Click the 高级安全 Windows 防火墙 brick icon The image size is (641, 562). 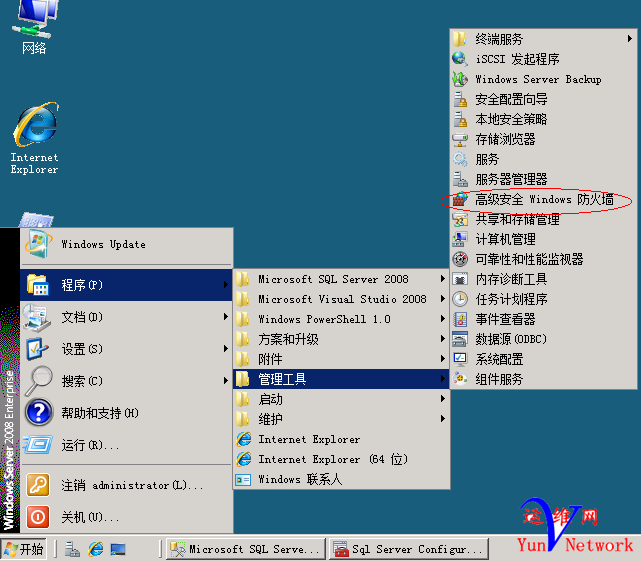pyautogui.click(x=460, y=199)
